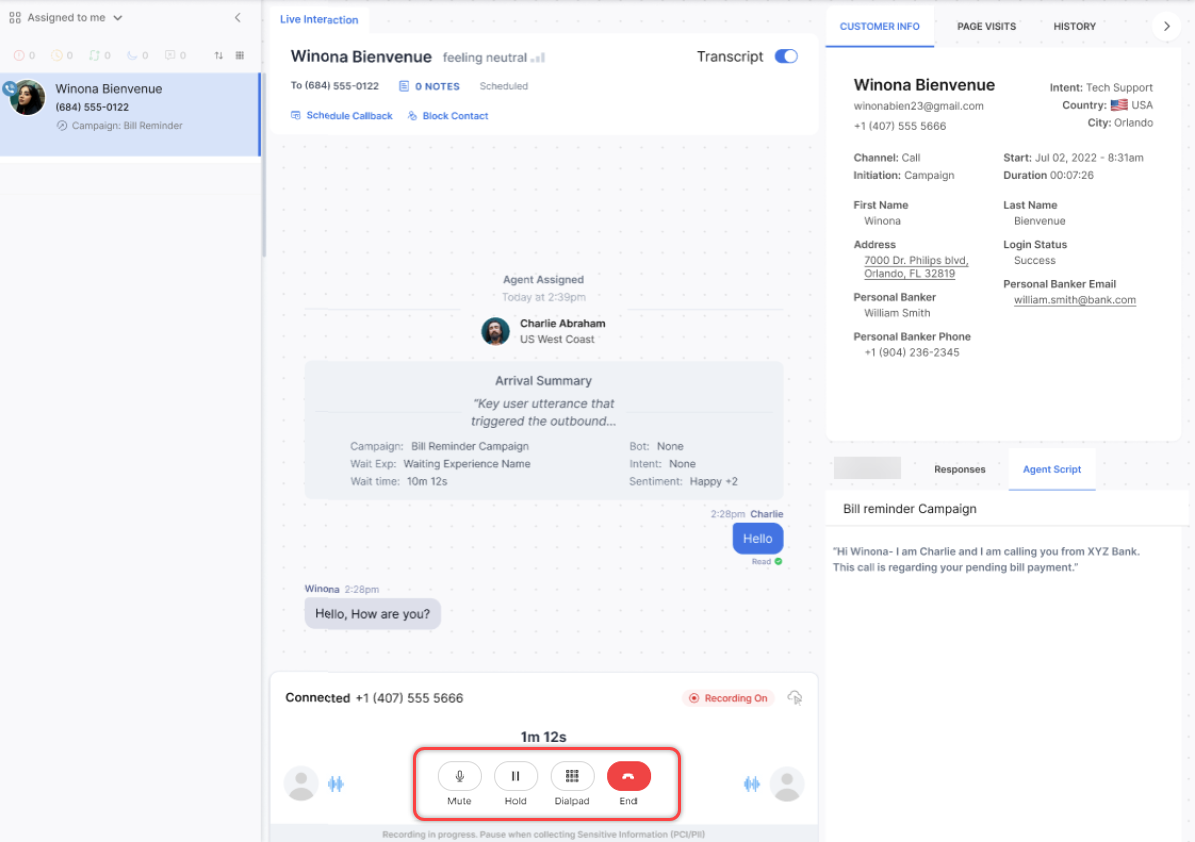This screenshot has height=842, width=1195.
Task: Mute the microphone on the call
Action: 460,776
